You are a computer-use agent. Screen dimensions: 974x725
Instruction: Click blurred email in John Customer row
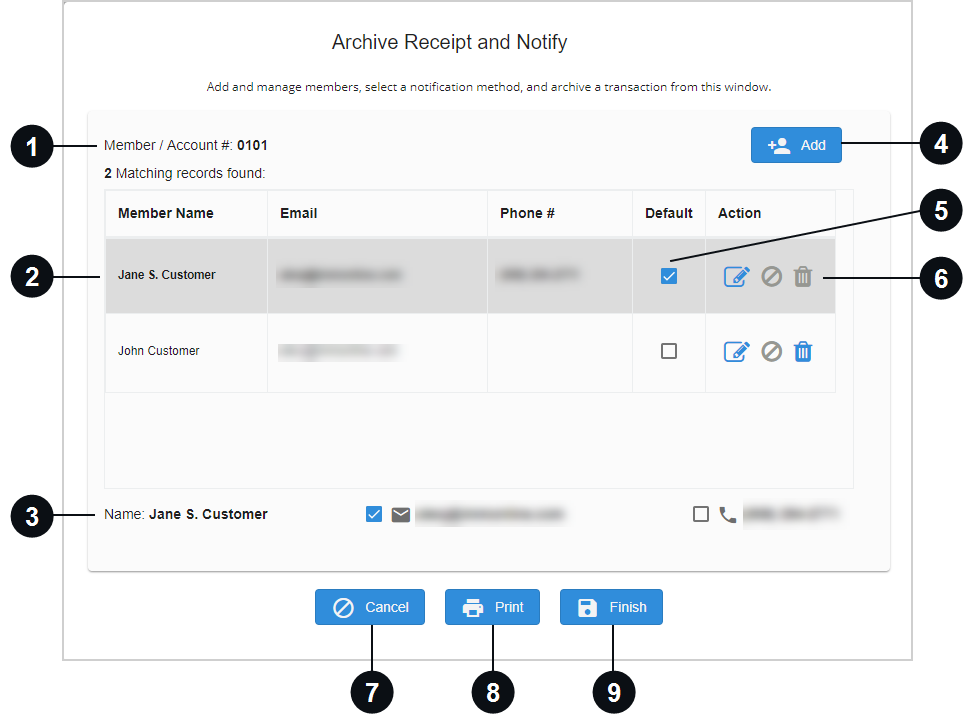click(338, 352)
